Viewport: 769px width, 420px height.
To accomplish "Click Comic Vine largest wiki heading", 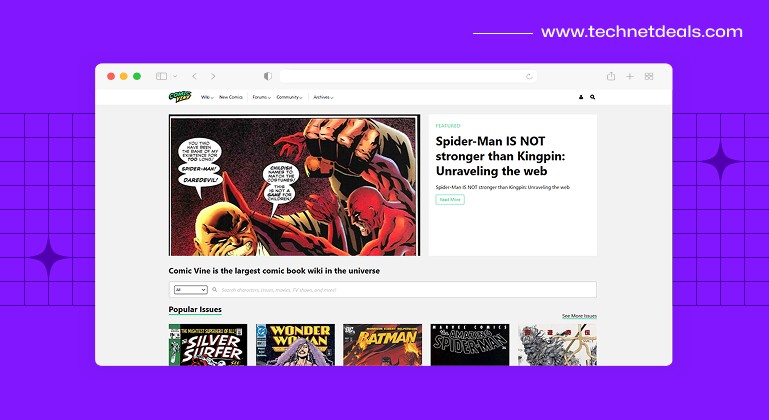I will click(274, 271).
